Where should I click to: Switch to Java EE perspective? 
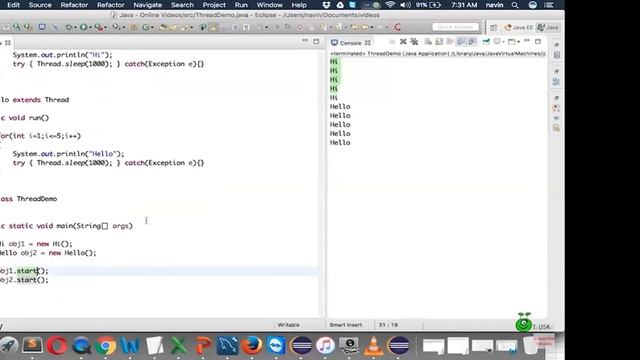pos(519,27)
